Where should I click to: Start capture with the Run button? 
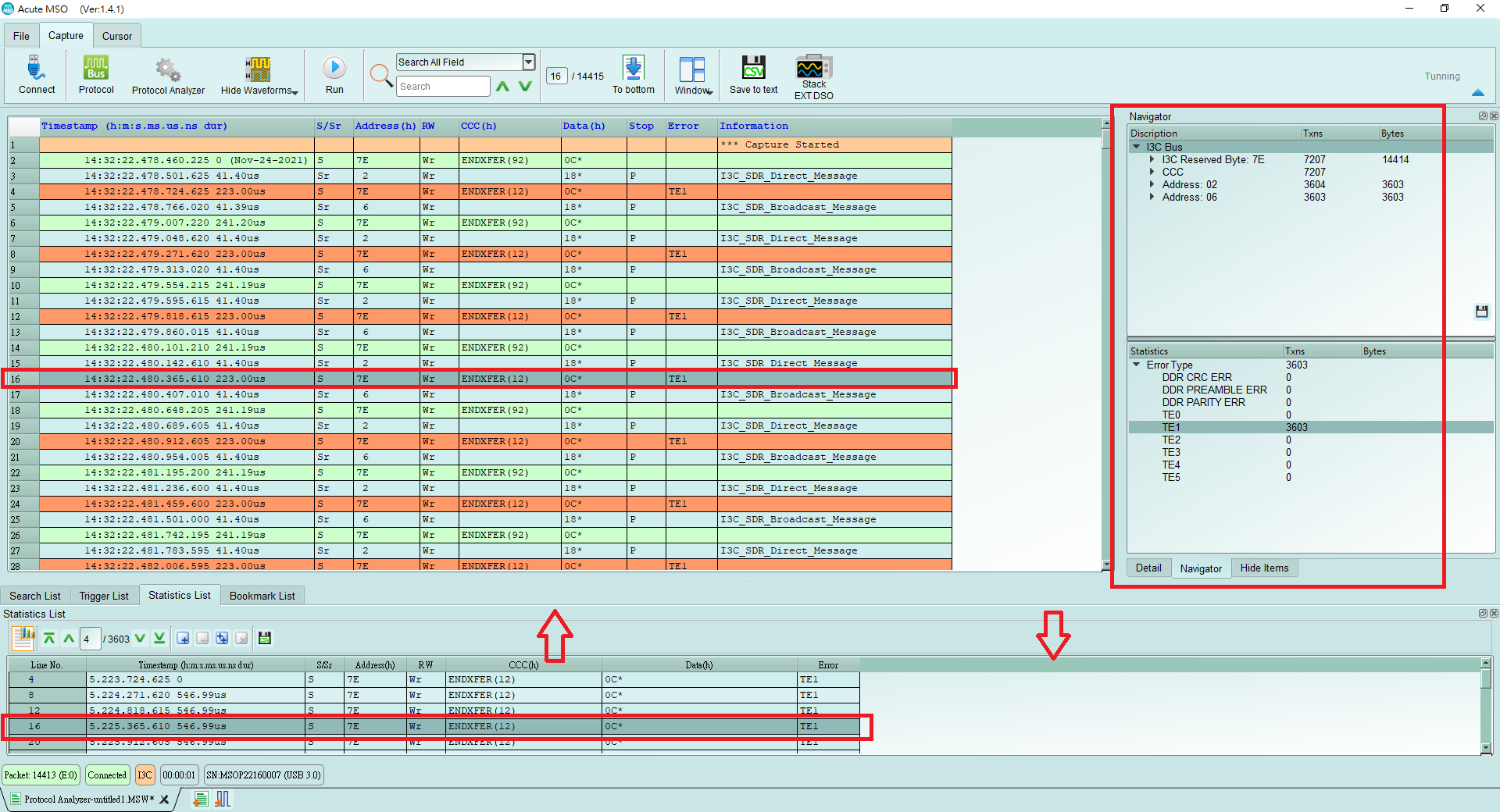334,75
